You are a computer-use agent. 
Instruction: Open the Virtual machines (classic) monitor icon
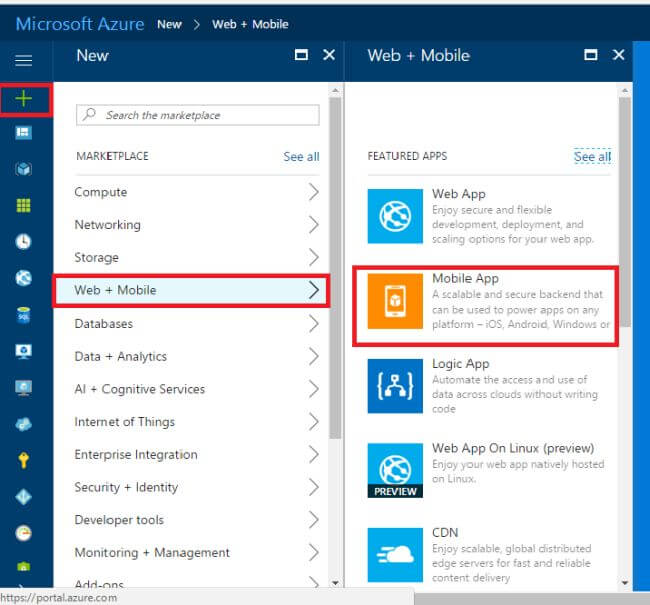(24, 351)
